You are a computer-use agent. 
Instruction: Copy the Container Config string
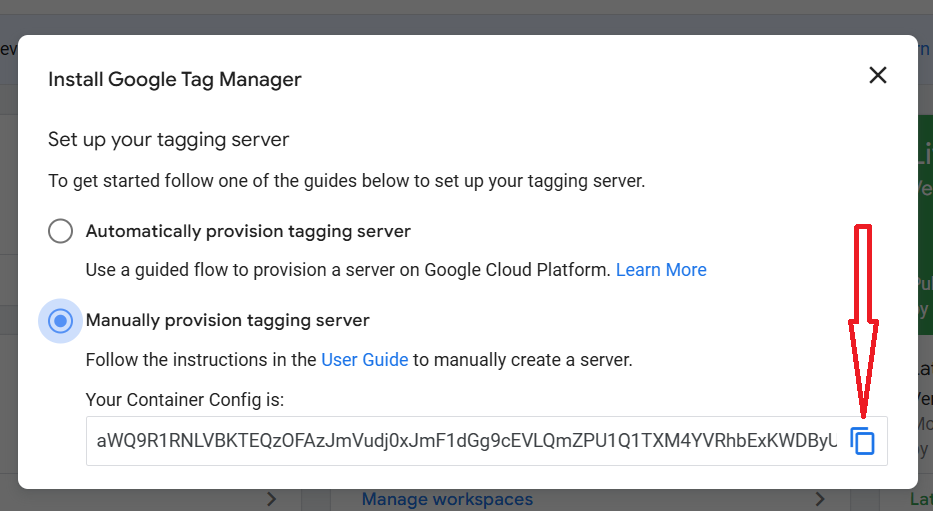tap(862, 441)
